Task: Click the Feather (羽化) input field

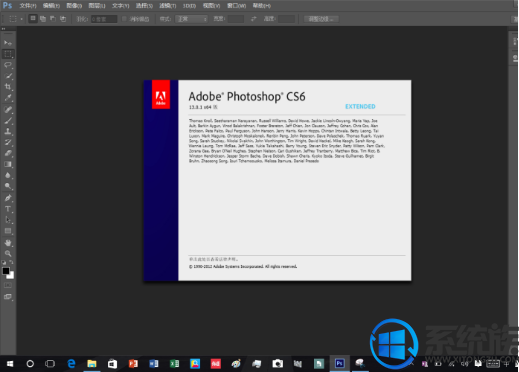Action: pos(104,19)
